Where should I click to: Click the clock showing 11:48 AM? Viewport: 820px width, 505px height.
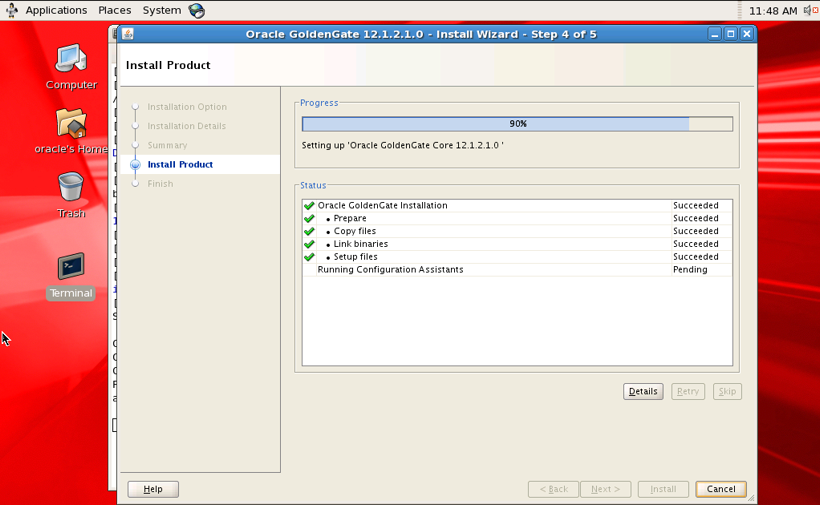[x=772, y=10]
